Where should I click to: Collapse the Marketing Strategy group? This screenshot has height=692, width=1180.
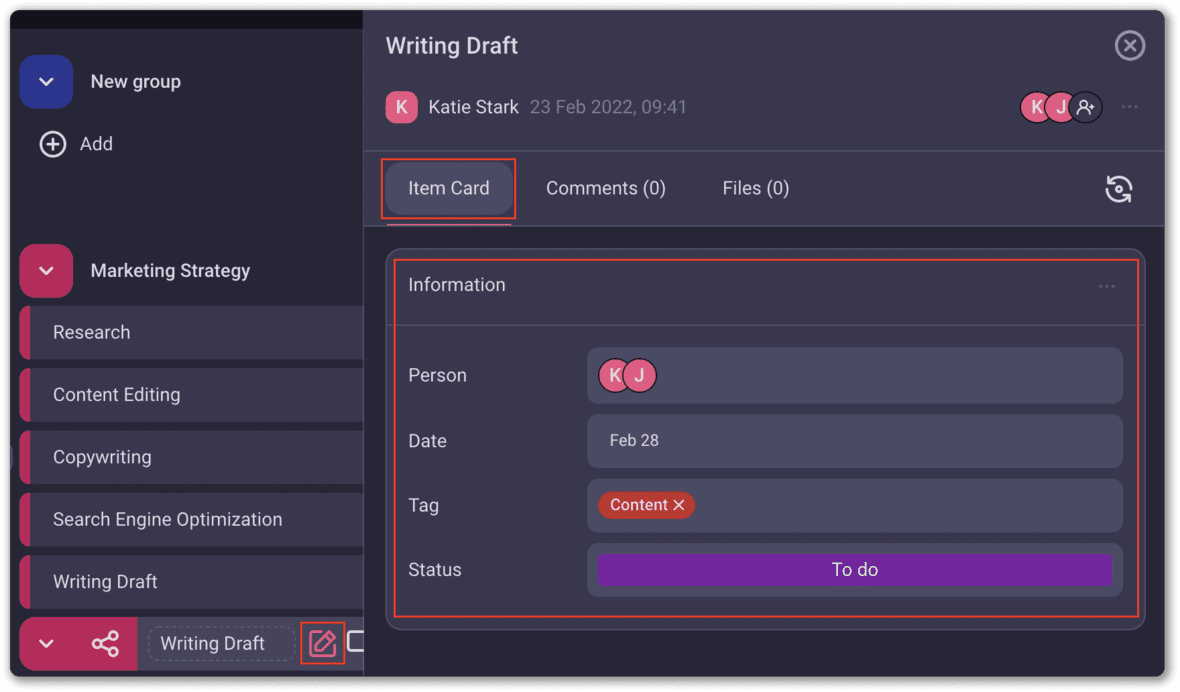(46, 270)
